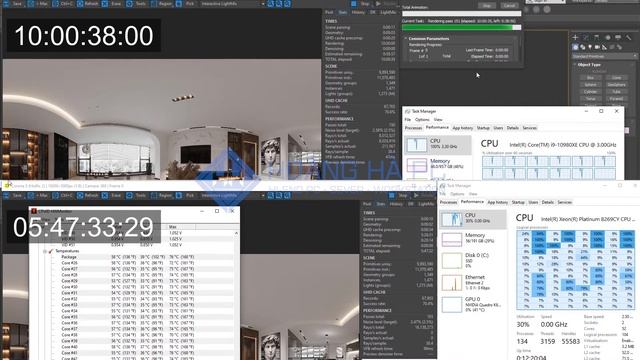Send render to Max in top frame buffer
Viewport: 640px width, 360px height.
pyautogui.click(x=38, y=4)
